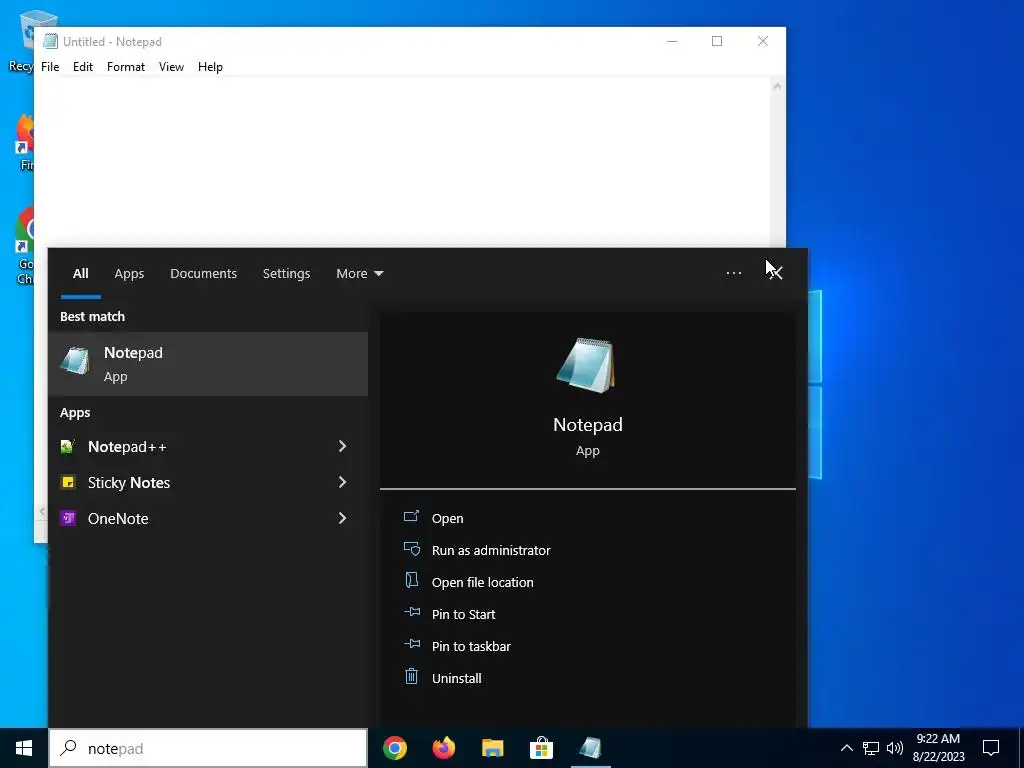Open Firefox from the taskbar
The width and height of the screenshot is (1024, 768).
pyautogui.click(x=444, y=748)
